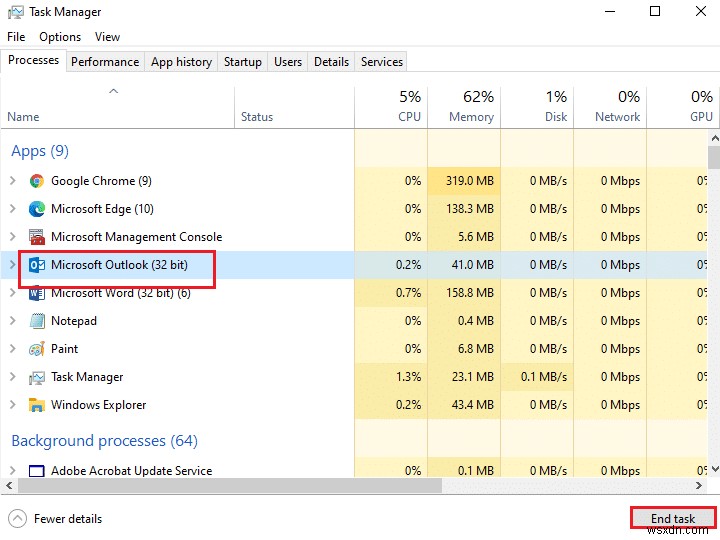This screenshot has height=540, width=720.
Task: Sort processes by GPU column
Action: pyautogui.click(x=683, y=107)
